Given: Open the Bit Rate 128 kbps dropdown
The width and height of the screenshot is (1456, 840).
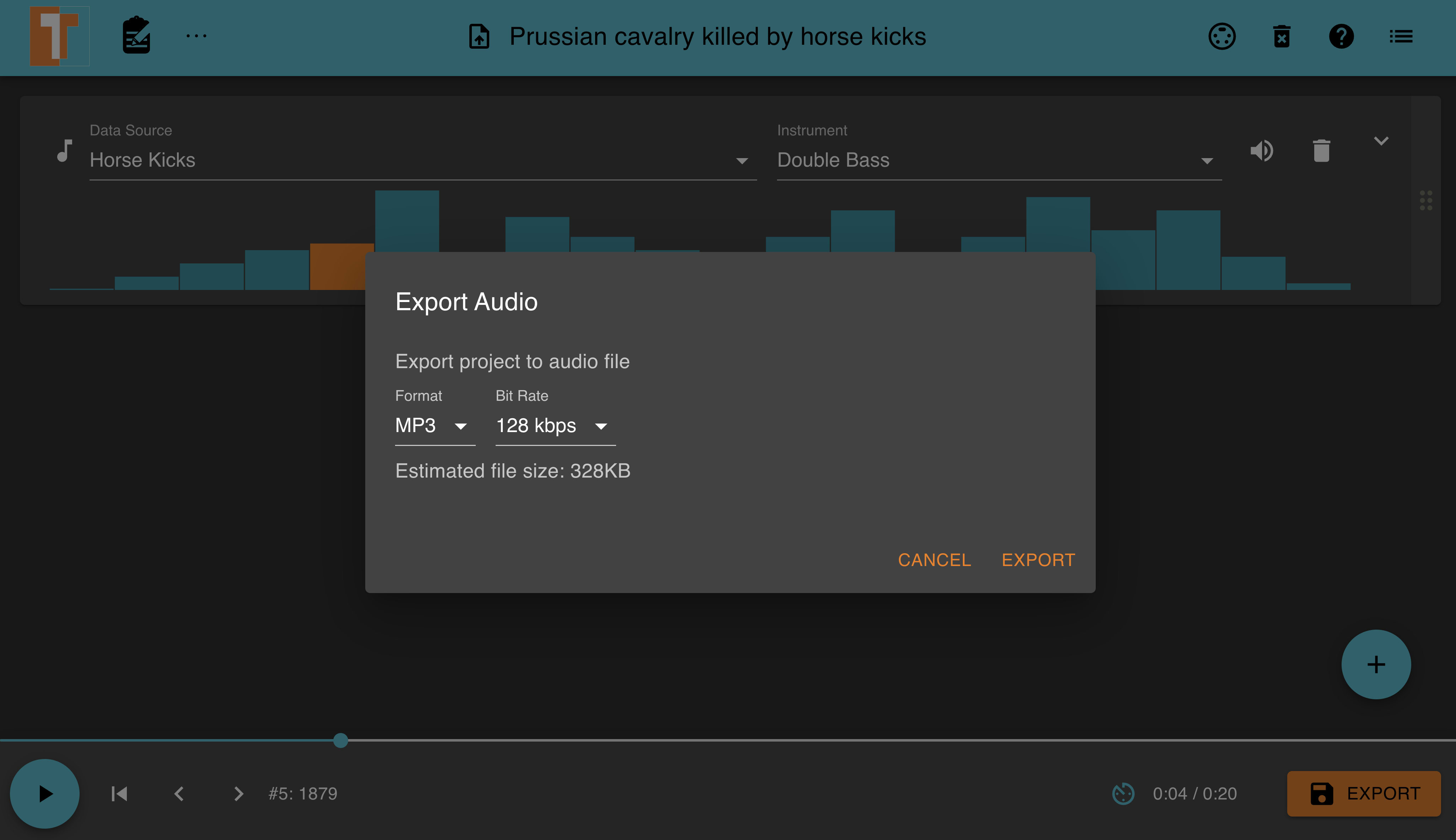Looking at the screenshot, I should pos(554,426).
